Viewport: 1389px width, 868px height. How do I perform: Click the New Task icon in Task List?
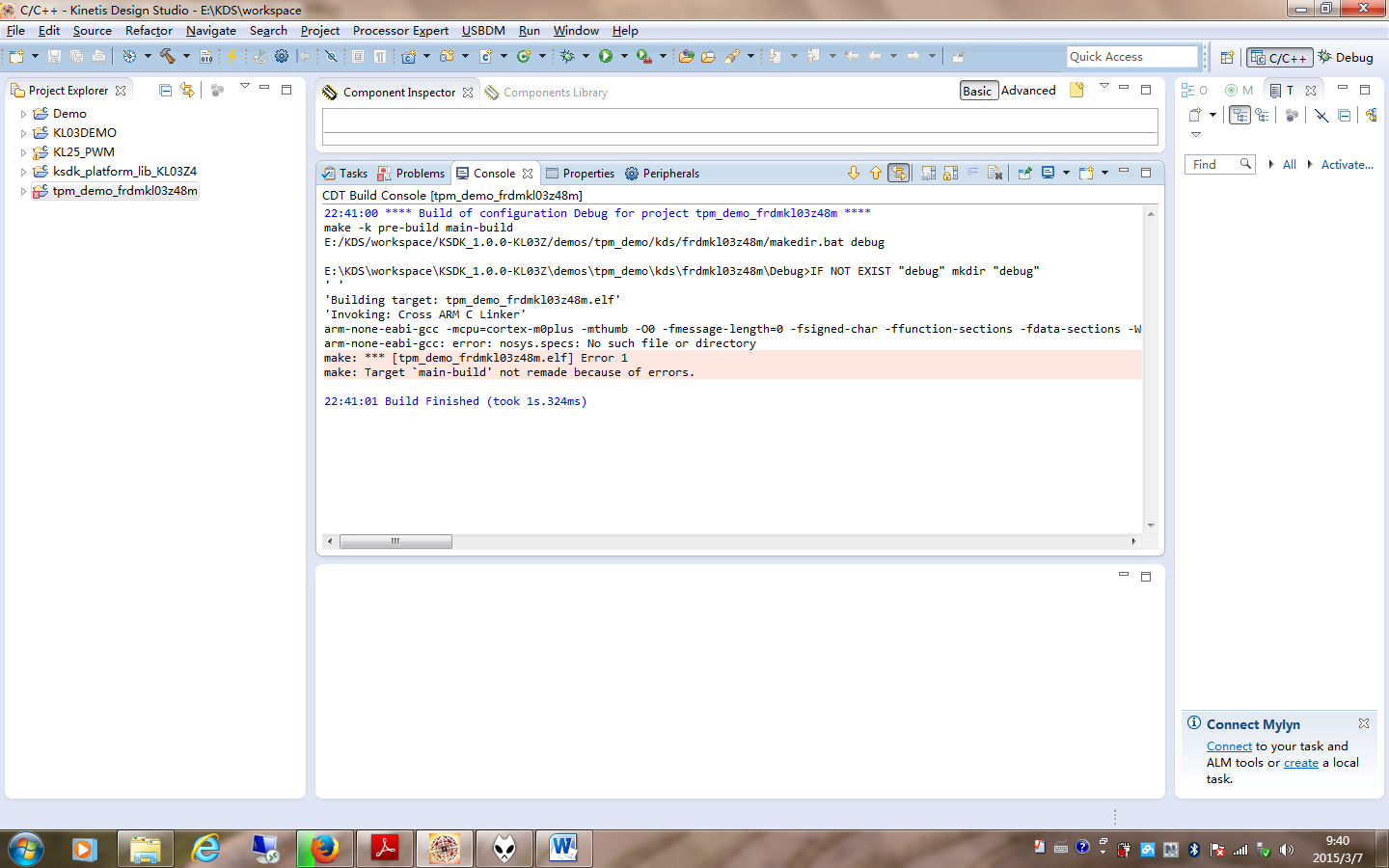pos(1196,115)
